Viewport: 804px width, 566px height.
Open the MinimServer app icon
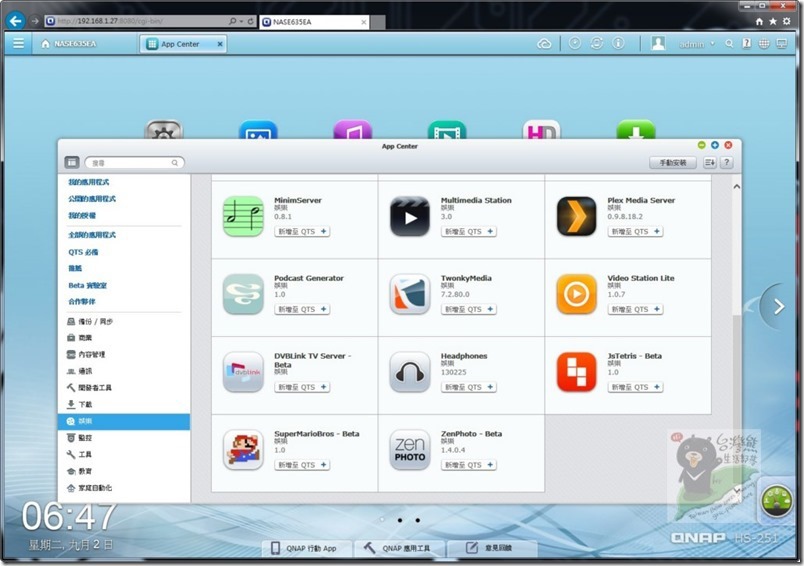point(244,216)
